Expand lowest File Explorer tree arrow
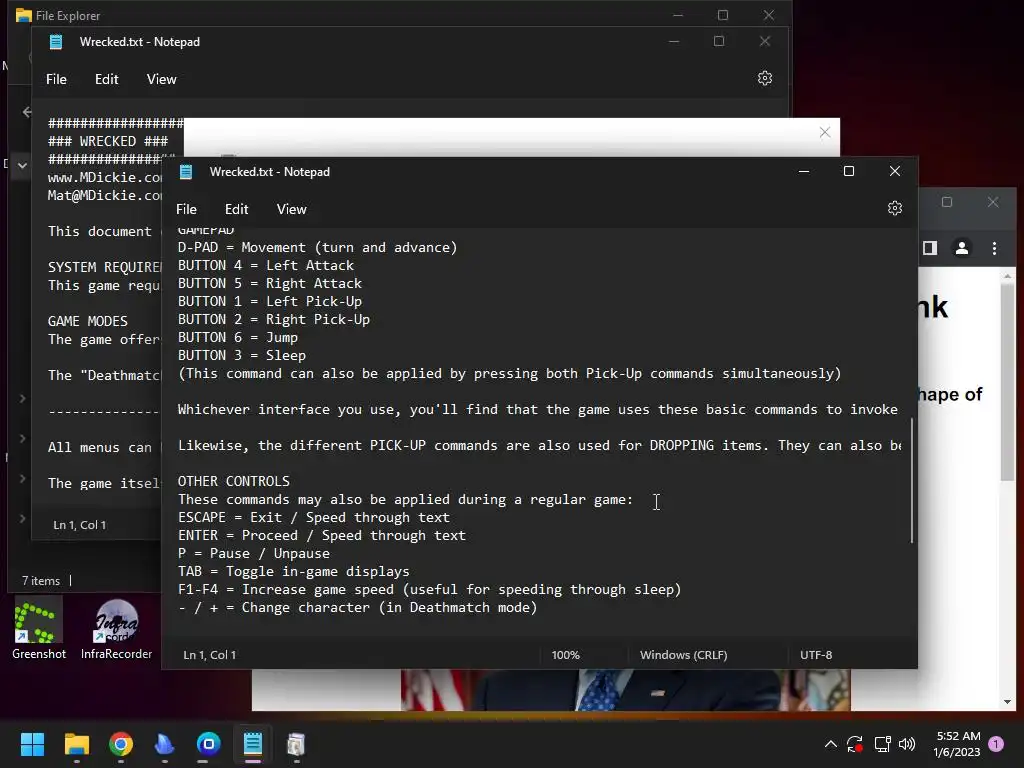Viewport: 1024px width, 768px height. click(22, 519)
